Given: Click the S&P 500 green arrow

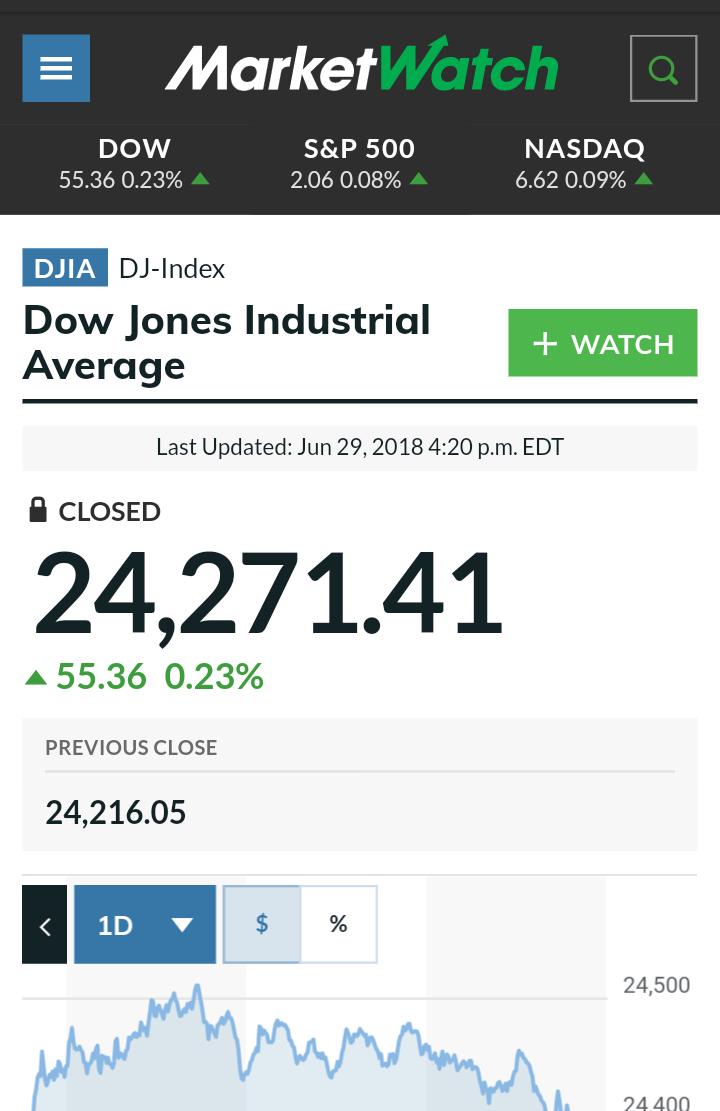Looking at the screenshot, I should 419,179.
